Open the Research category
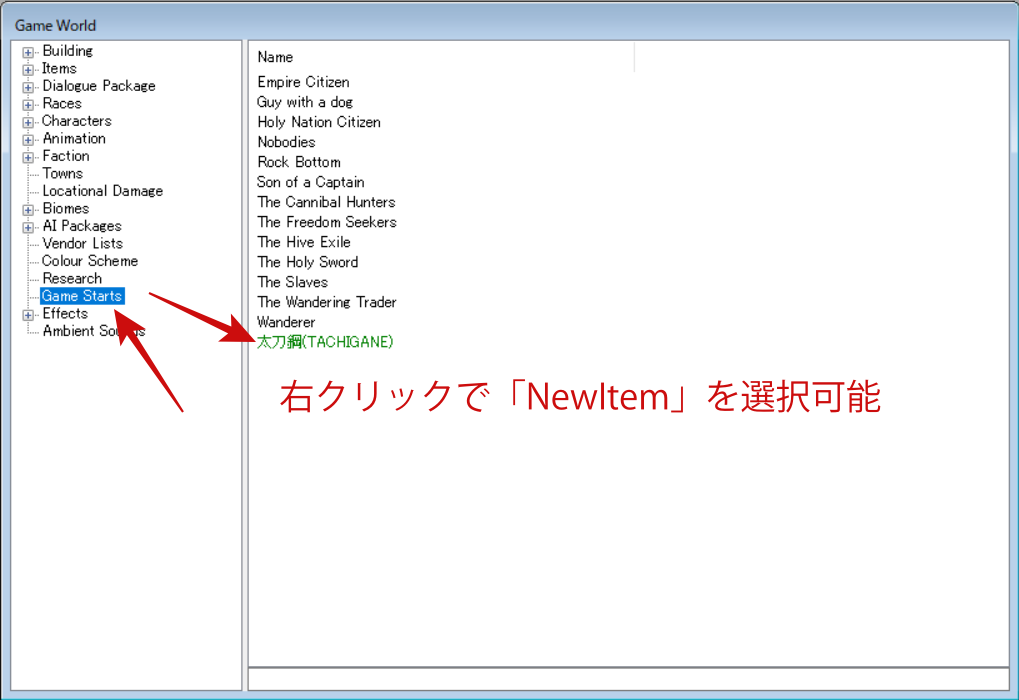Viewport: 1019px width, 700px height. pyautogui.click(x=71, y=279)
